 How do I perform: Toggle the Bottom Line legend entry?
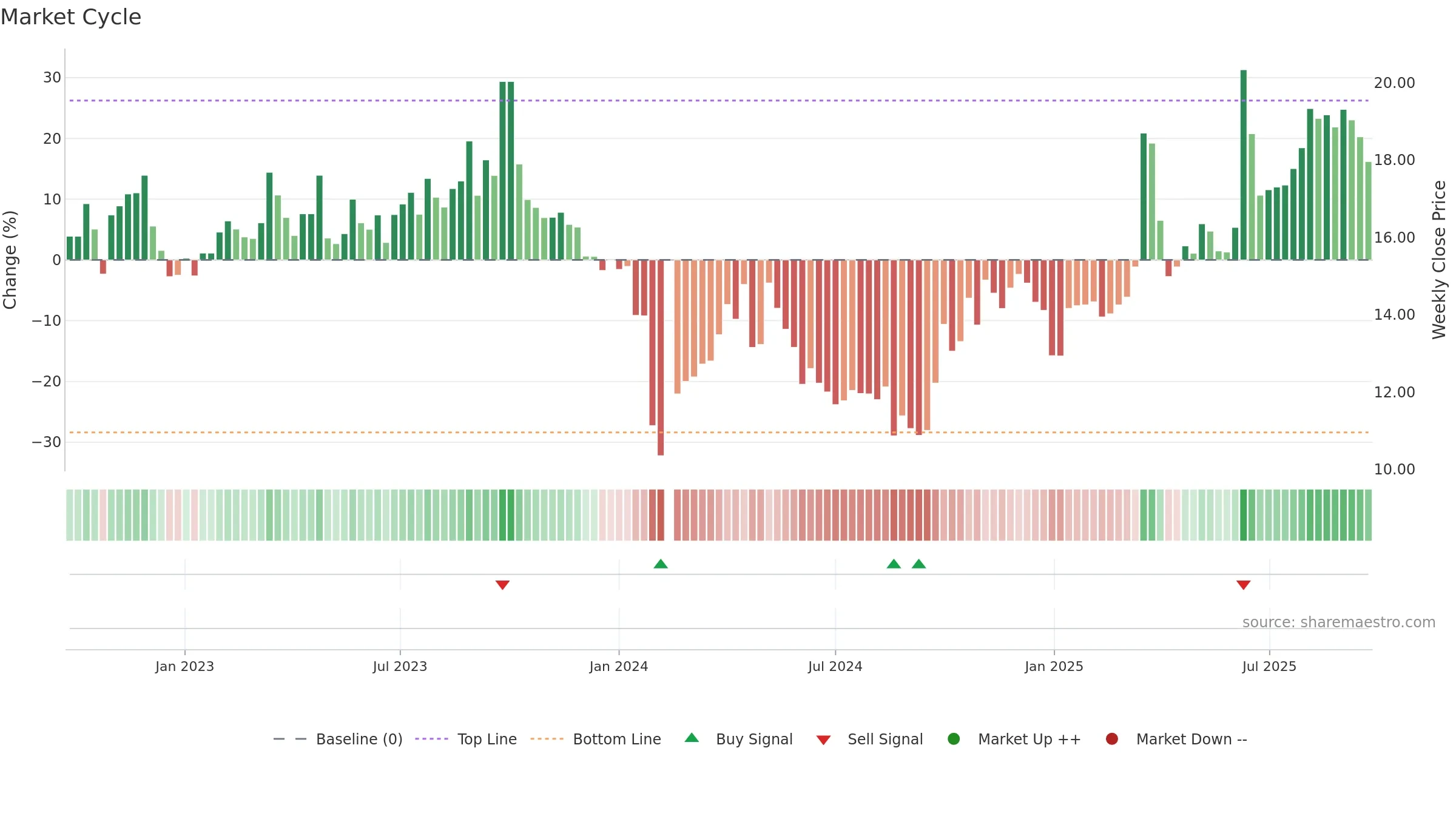(596, 739)
